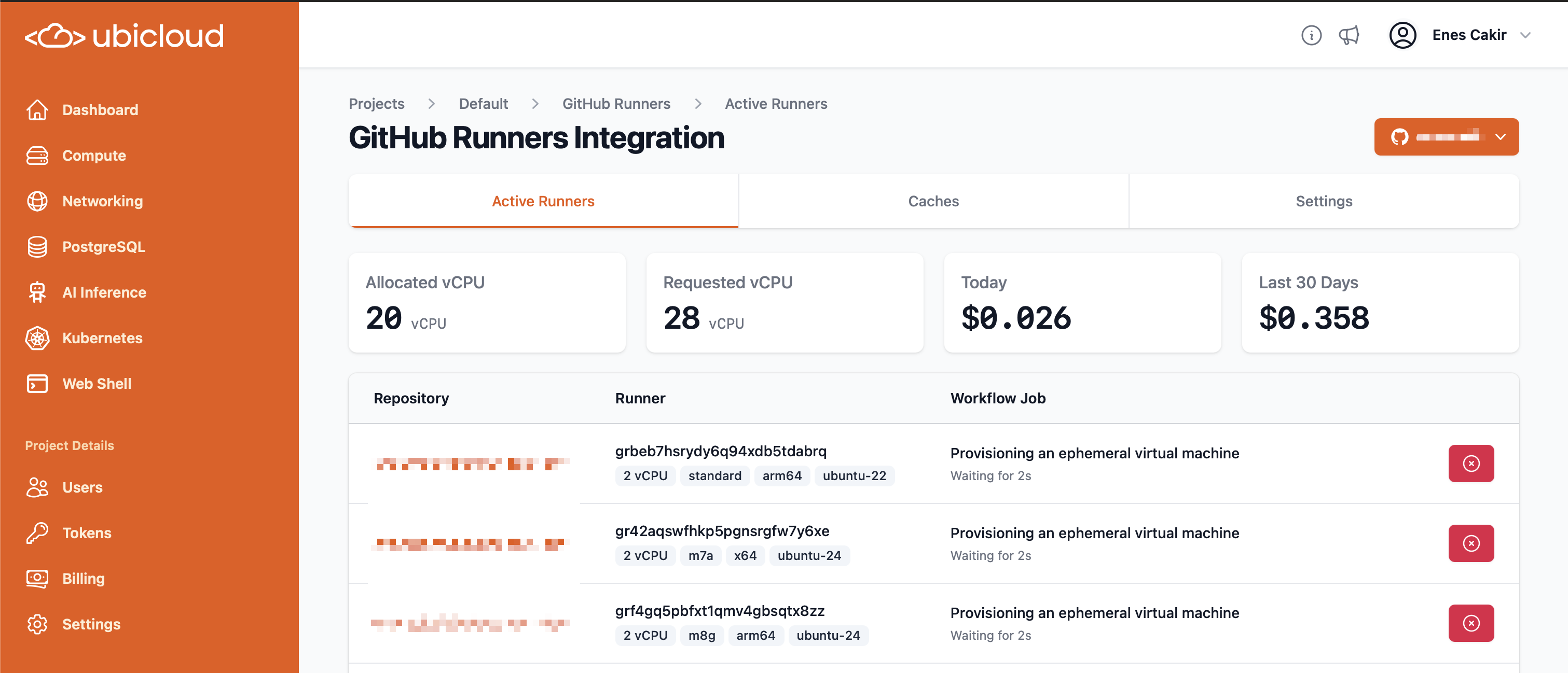Cancel runner grbeb7hsrydy6q94xdb5tdabrq

(x=1471, y=463)
